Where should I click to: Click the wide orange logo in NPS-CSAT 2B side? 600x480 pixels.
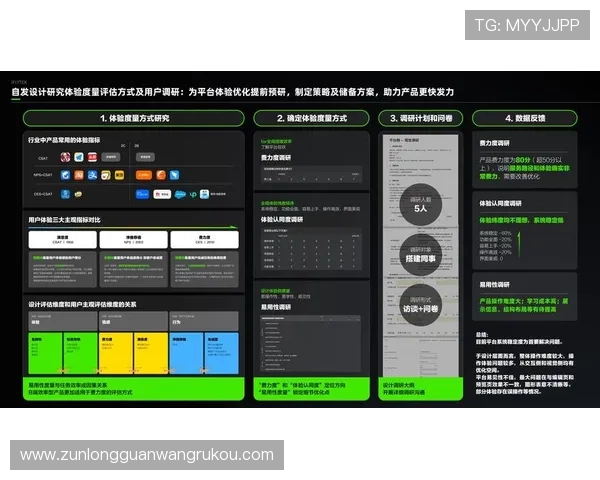[x=144, y=175]
